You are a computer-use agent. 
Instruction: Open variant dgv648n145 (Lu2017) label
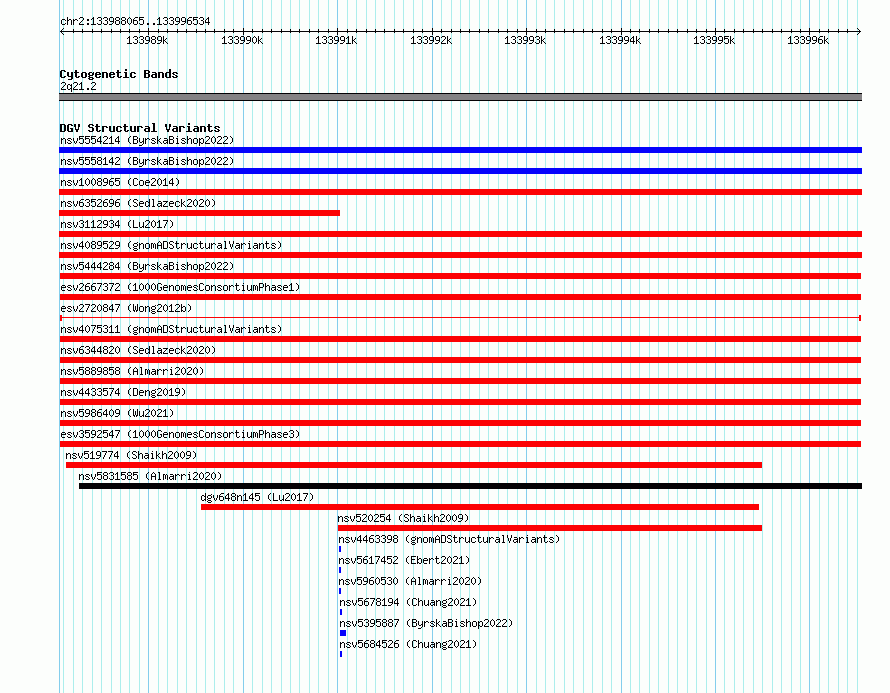click(257, 497)
